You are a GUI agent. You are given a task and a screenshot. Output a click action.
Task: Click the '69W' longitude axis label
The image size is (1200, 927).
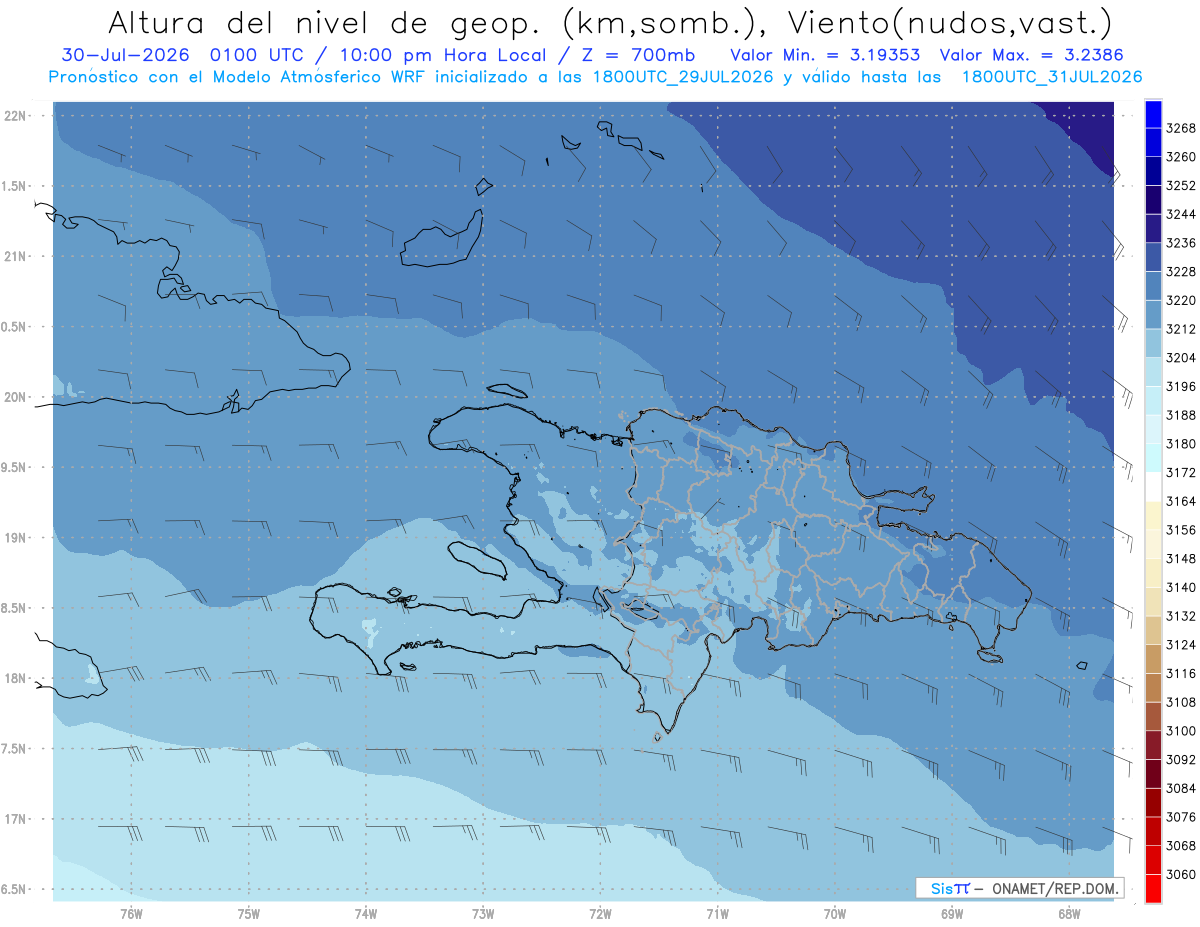pos(951,913)
